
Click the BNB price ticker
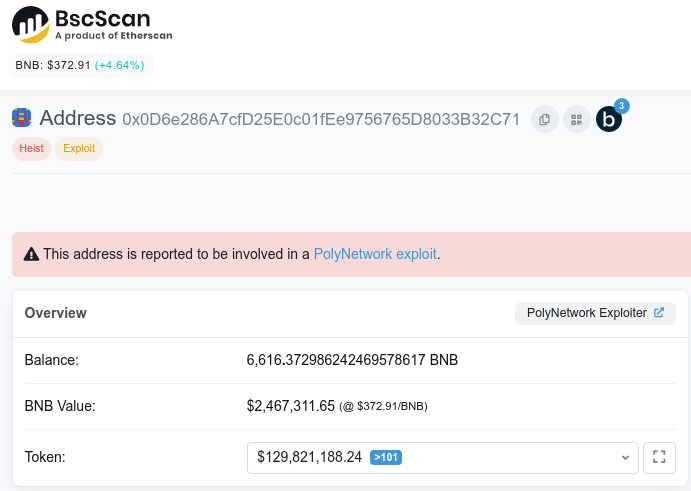(x=80, y=65)
